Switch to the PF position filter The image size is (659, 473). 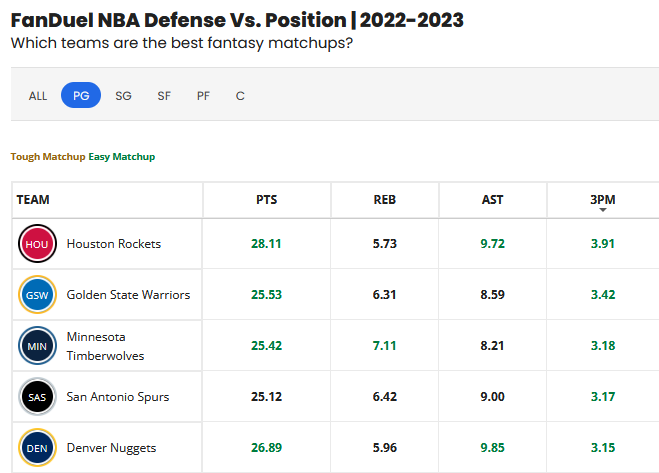point(203,96)
